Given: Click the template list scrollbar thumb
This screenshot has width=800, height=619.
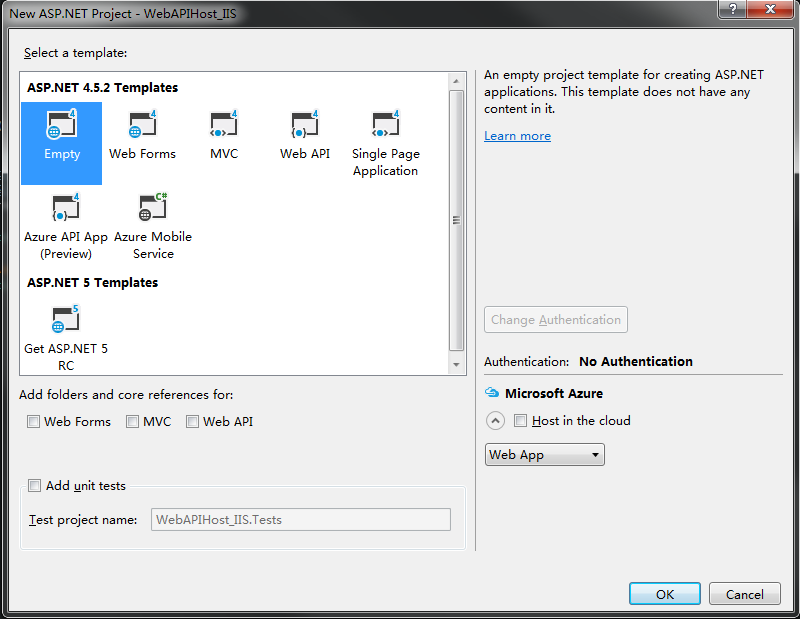Looking at the screenshot, I should [456, 220].
